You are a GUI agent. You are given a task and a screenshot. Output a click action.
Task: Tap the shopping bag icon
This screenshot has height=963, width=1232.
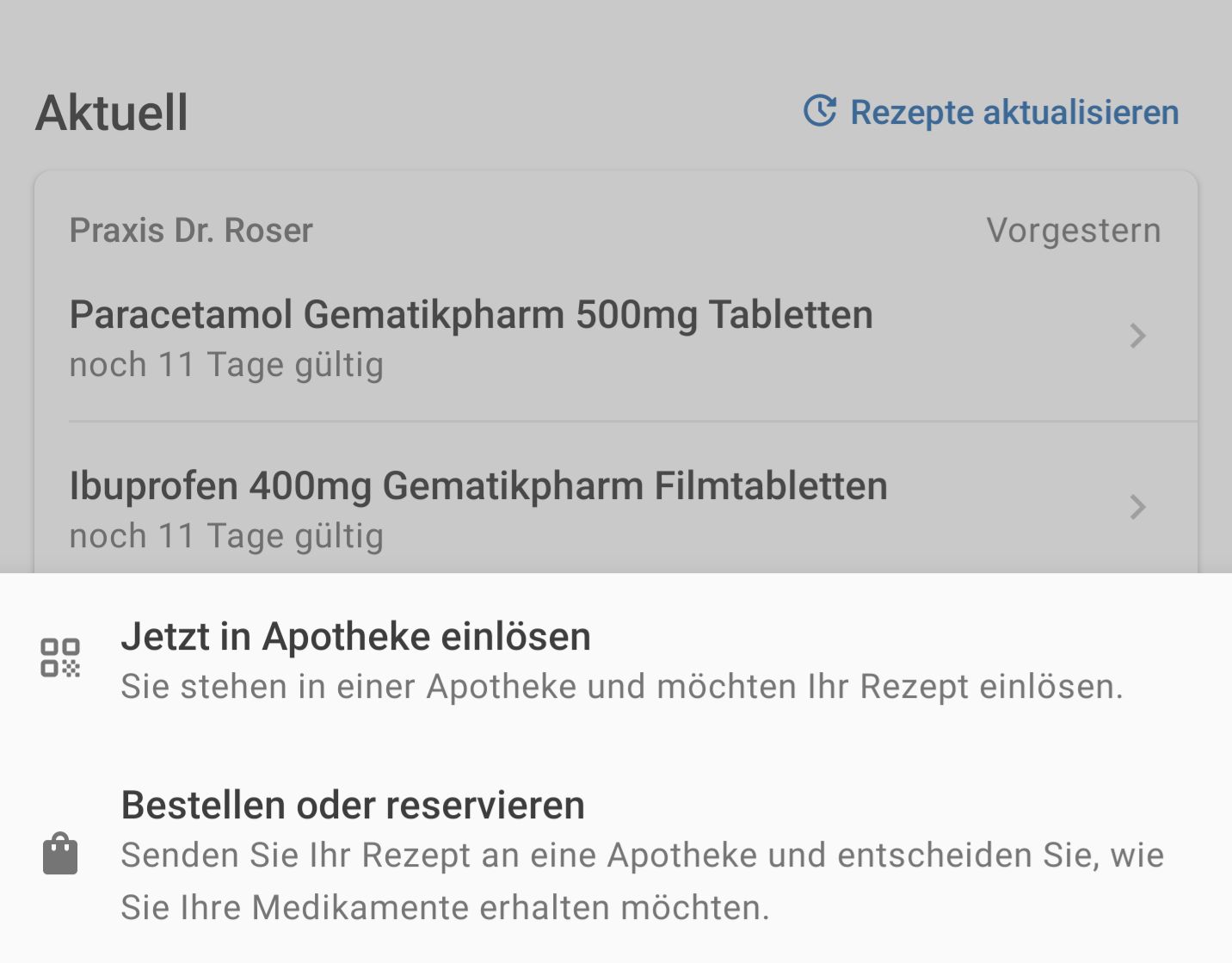pos(60,854)
